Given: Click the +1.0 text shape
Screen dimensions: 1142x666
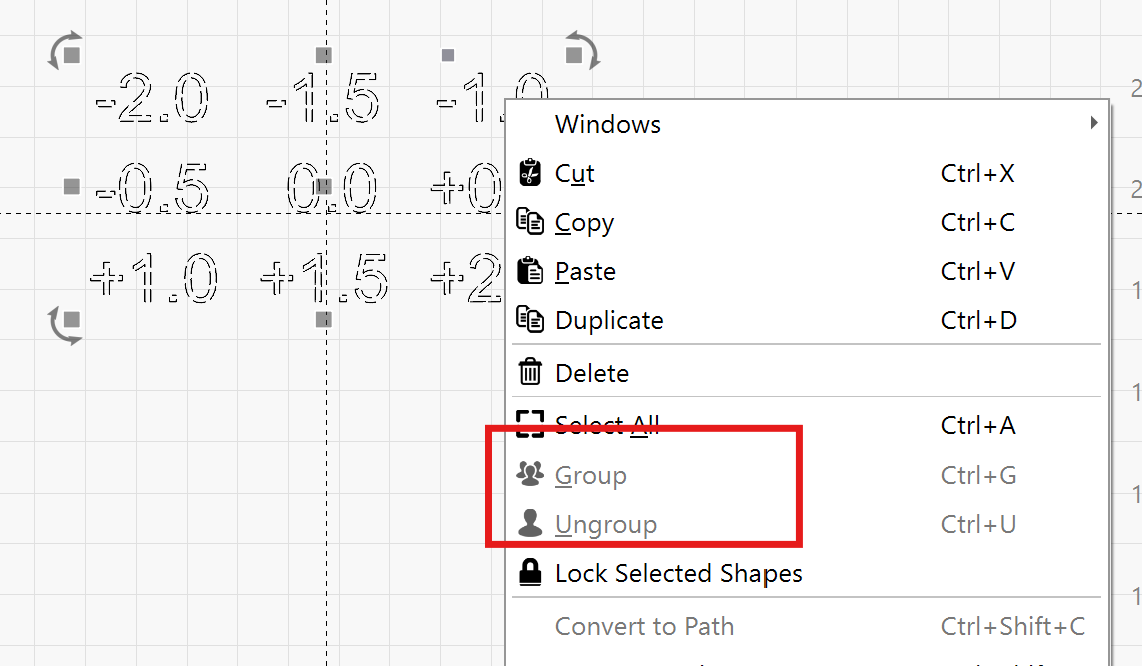Looking at the screenshot, I should tap(153, 280).
